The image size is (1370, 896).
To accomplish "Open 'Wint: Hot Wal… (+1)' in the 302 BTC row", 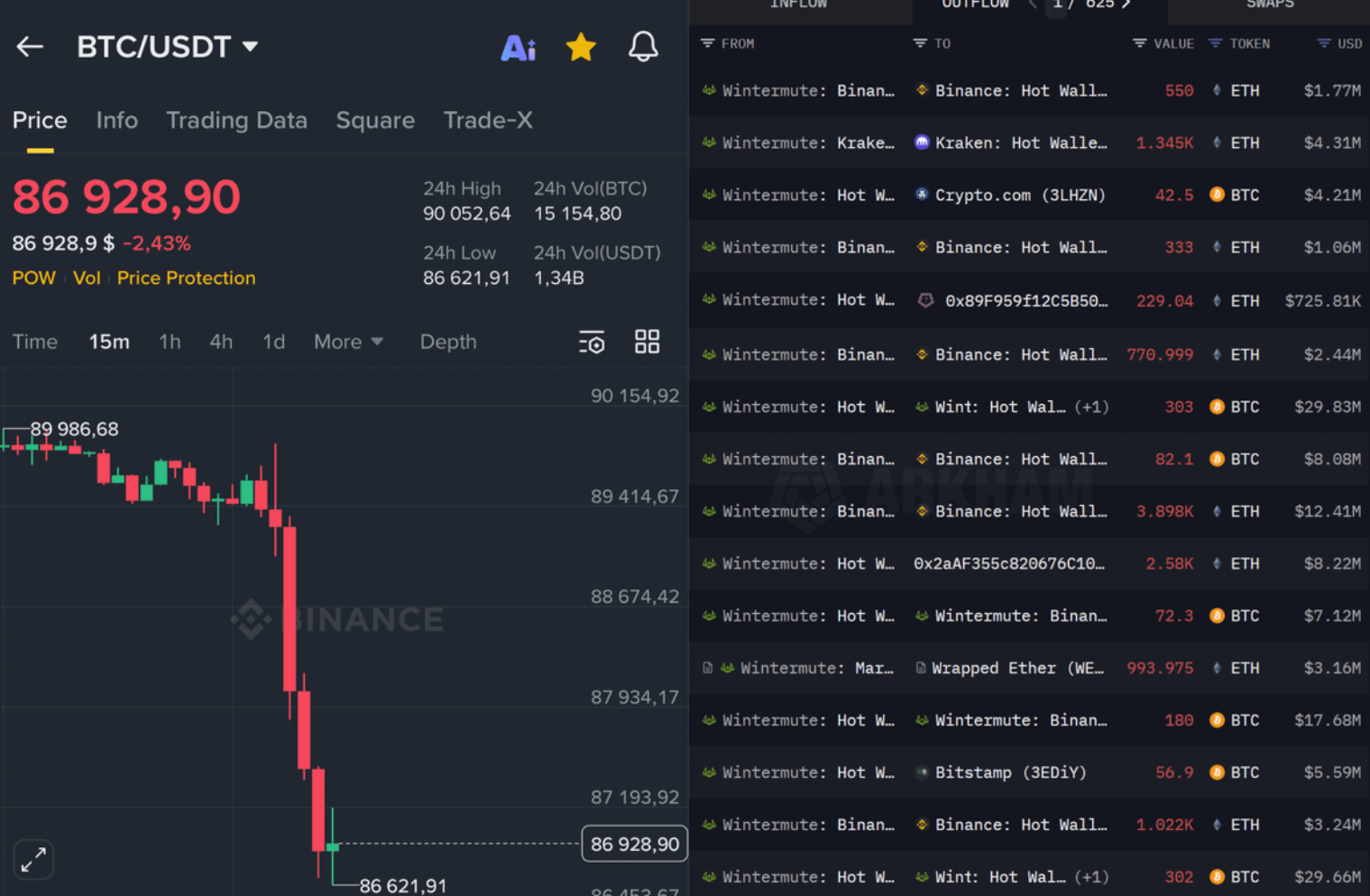I will coord(1022,877).
